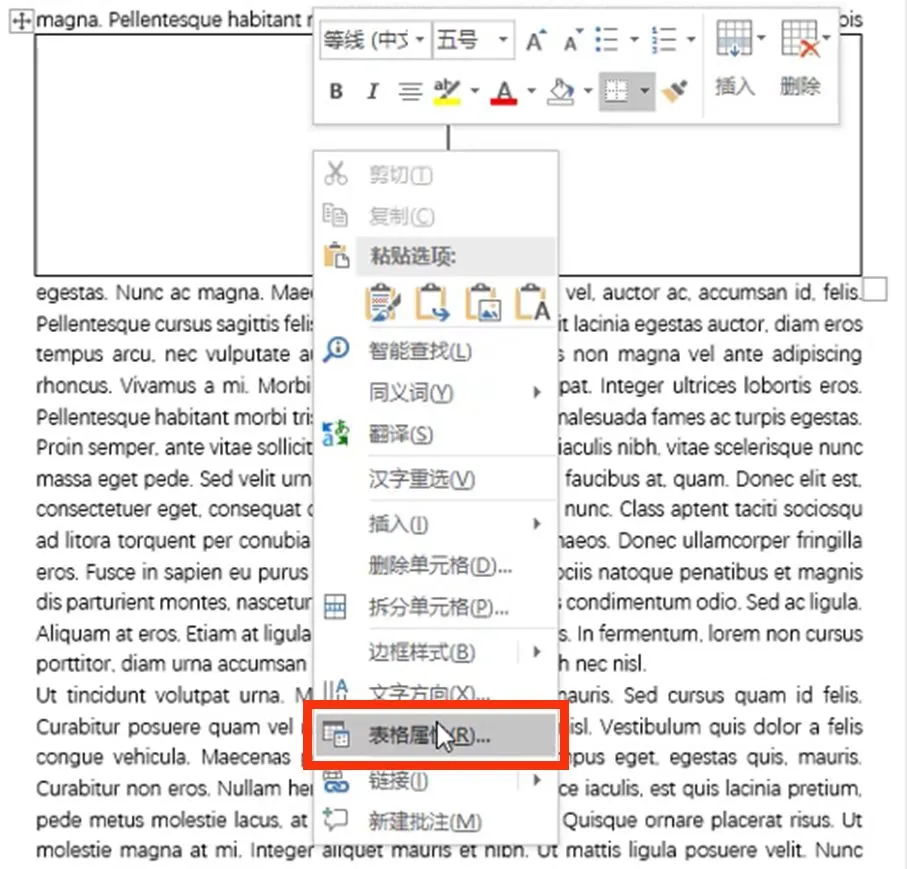Click the delete table icon
907x869 pixels.
[x=801, y=38]
